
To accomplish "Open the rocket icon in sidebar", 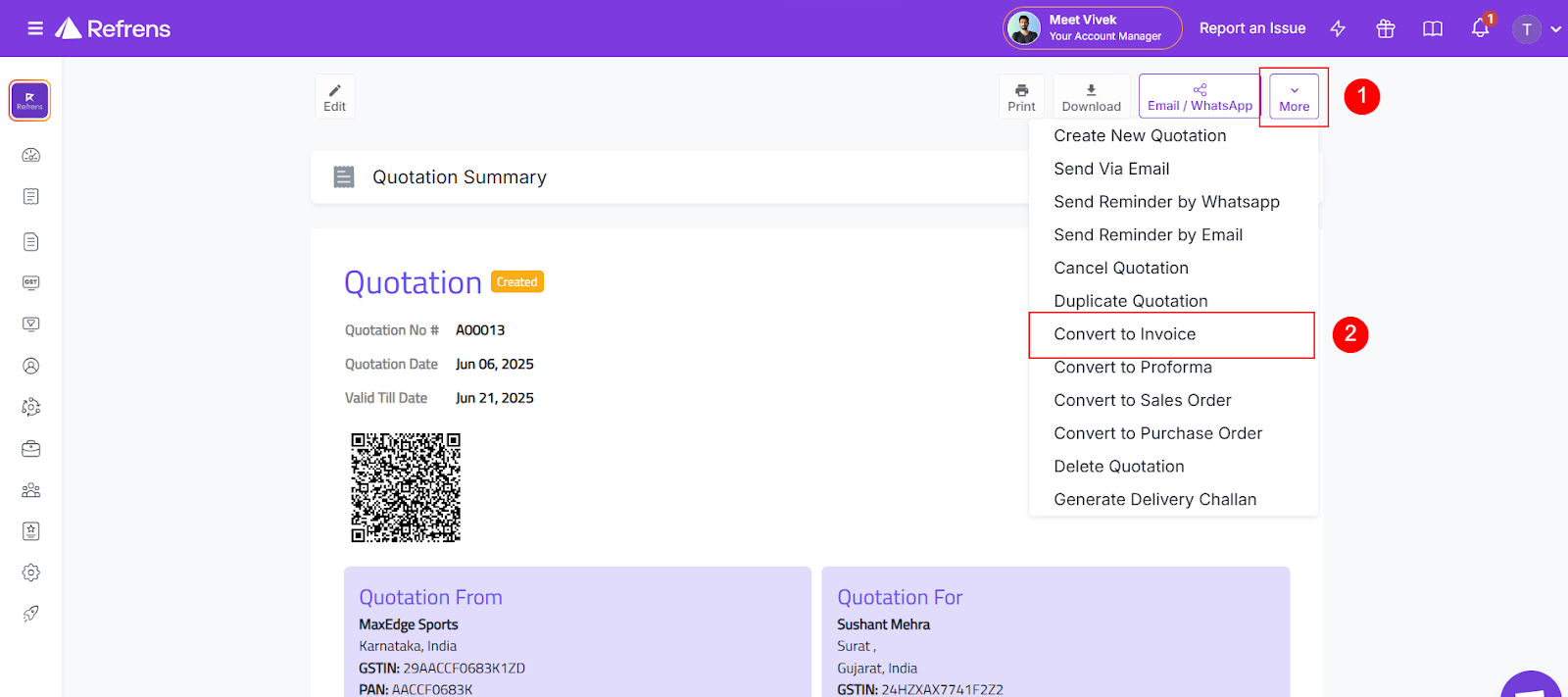I will coord(31,614).
